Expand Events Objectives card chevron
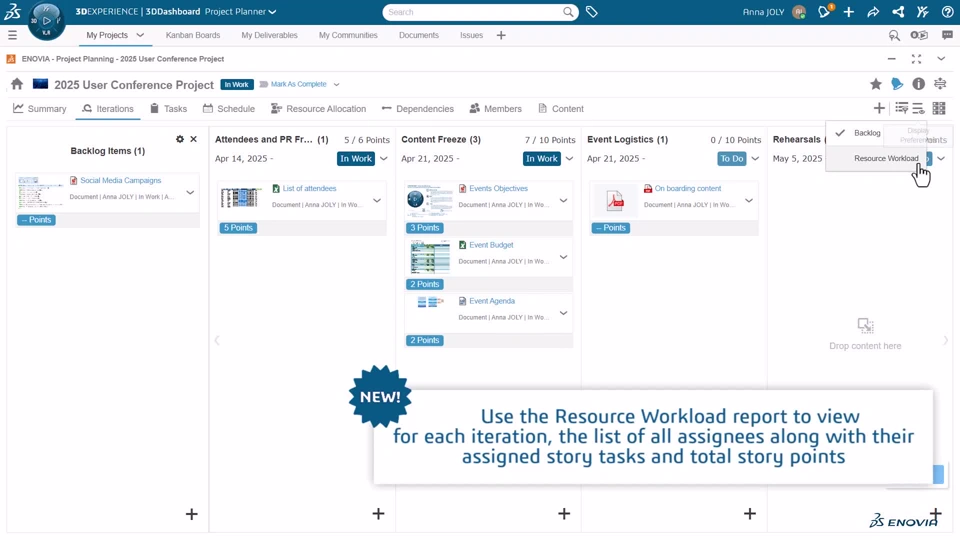This screenshot has width=960, height=540. [x=563, y=200]
